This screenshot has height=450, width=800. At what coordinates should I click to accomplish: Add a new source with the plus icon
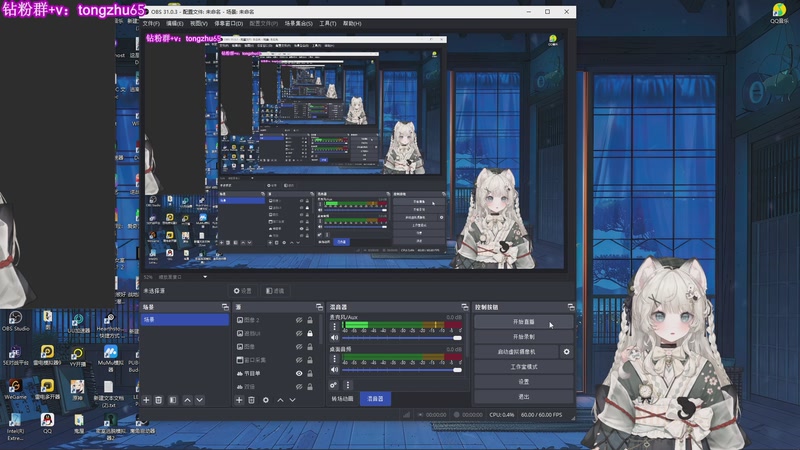[x=239, y=400]
